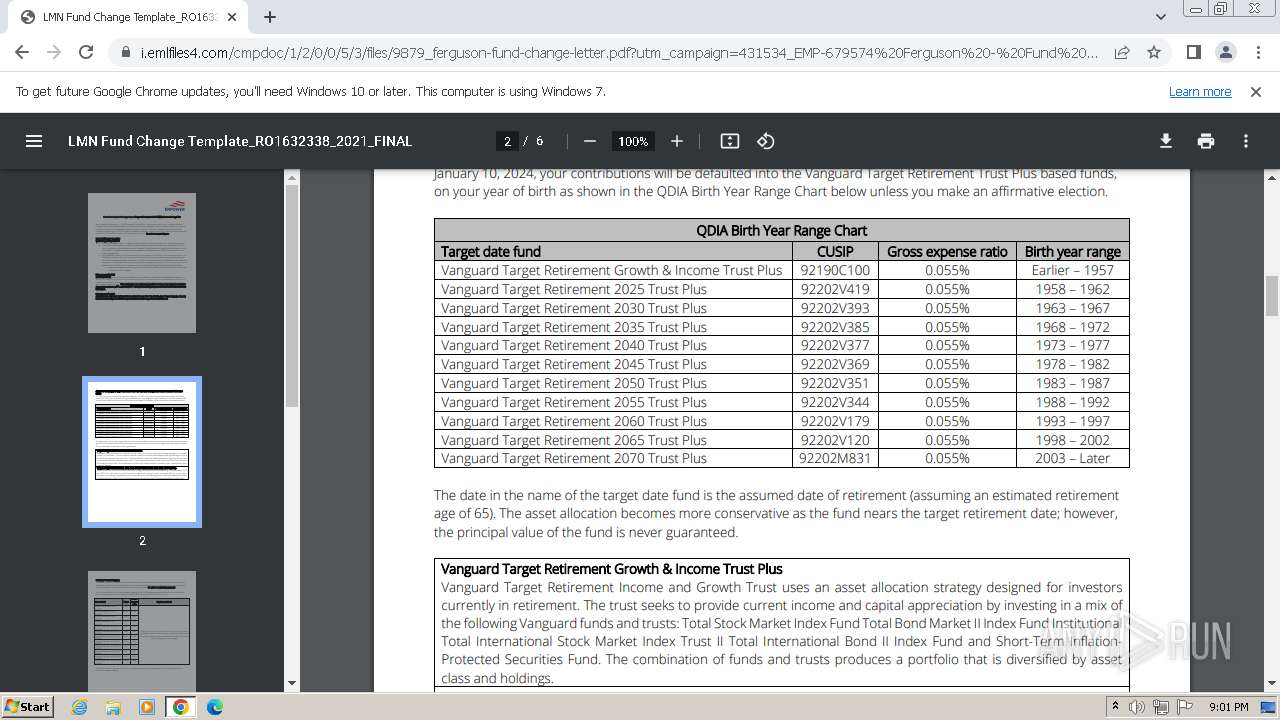Open Internet Explorer from taskbar
The image size is (1280, 720).
click(80, 707)
